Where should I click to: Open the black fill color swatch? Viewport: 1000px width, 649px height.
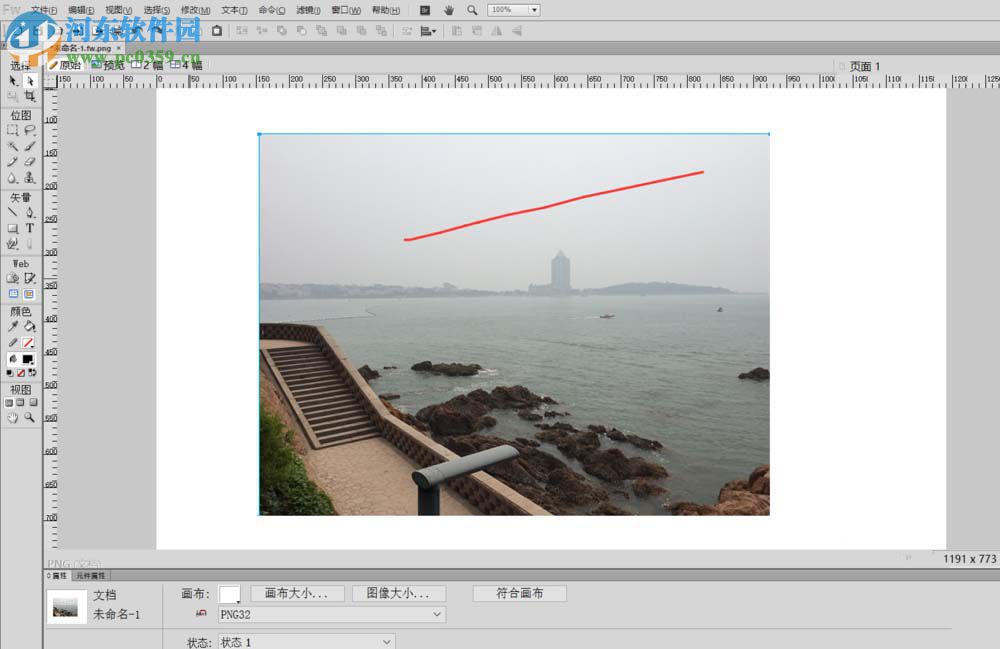click(27, 360)
